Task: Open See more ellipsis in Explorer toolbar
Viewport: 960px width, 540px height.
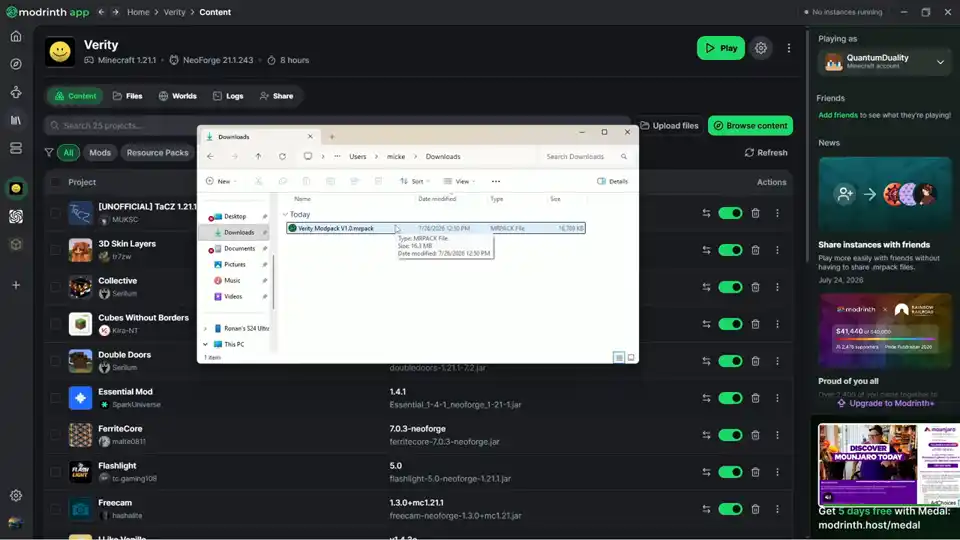Action: 496,181
